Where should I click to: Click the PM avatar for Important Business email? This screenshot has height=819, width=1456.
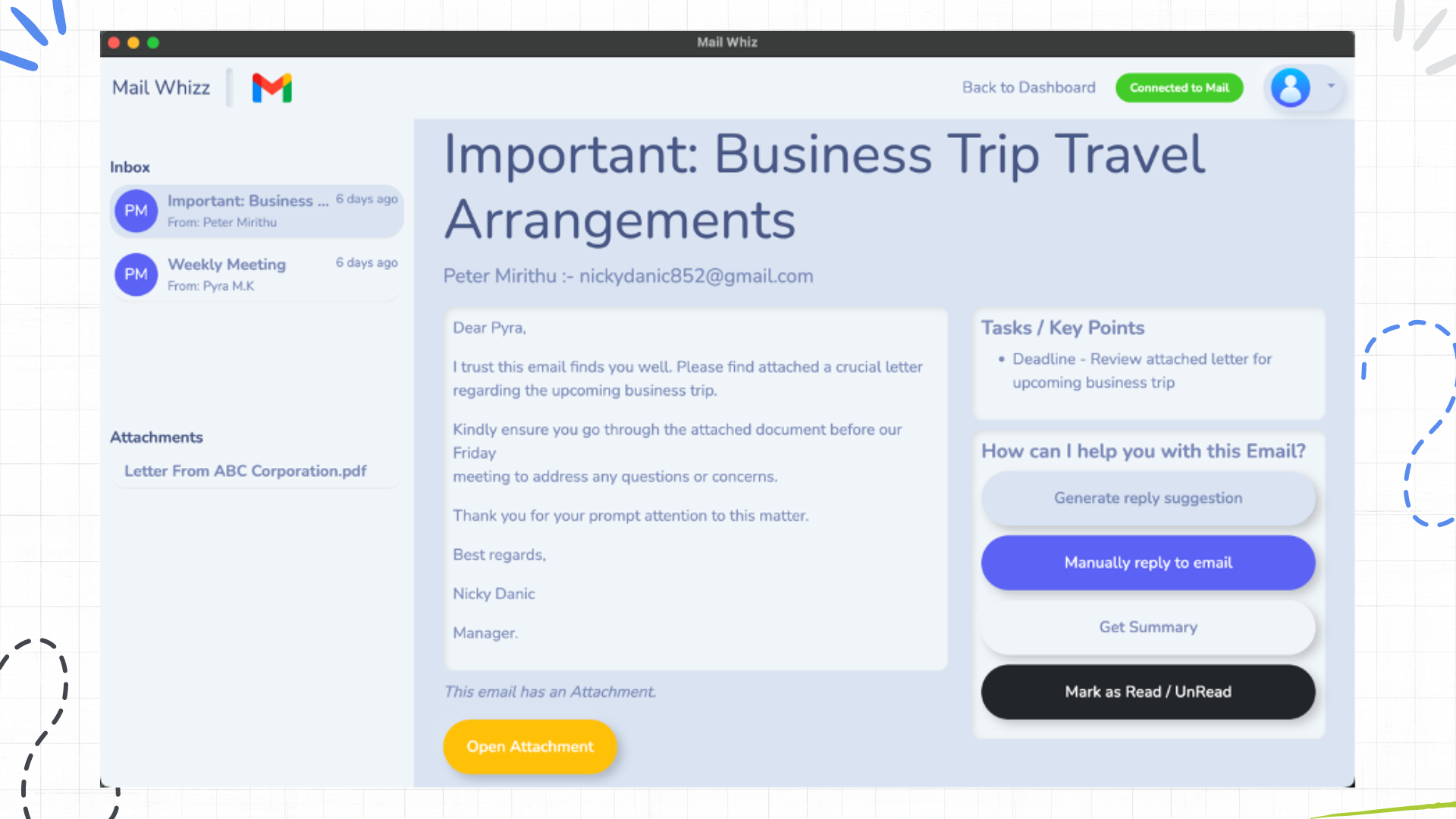click(136, 210)
